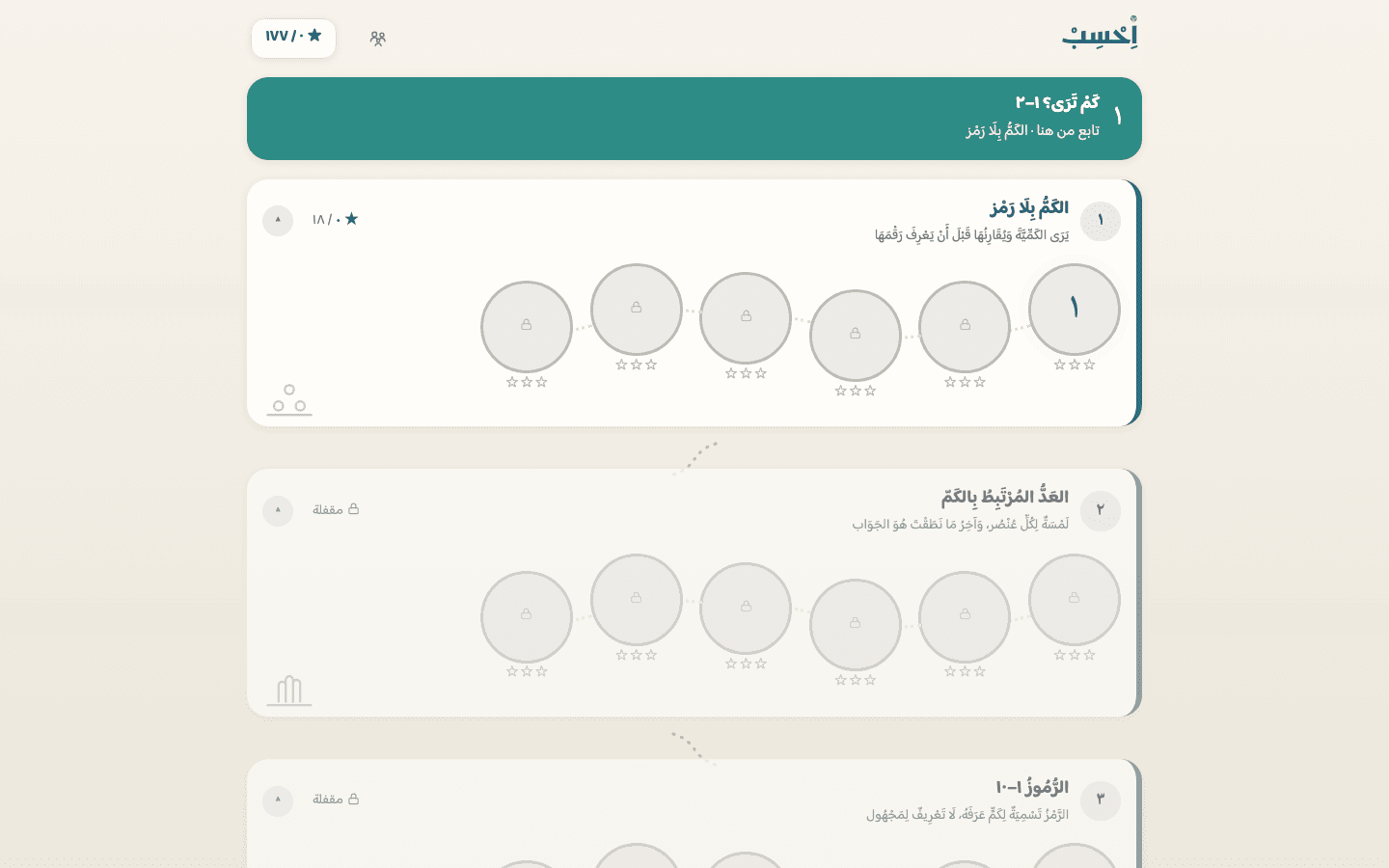
Task: Open unit title الكم بلا رمز
Action: coord(1028,207)
